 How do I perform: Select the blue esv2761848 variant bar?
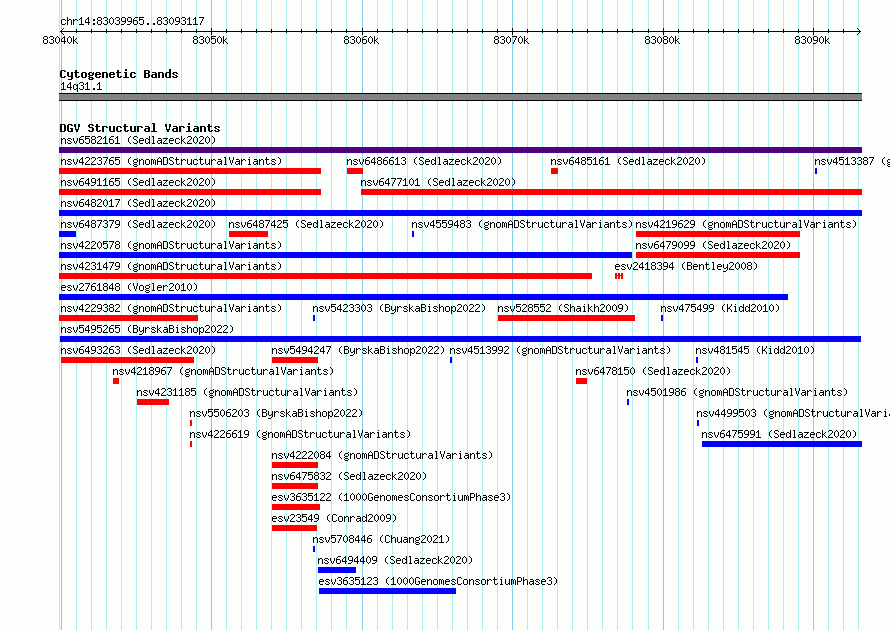(423, 297)
